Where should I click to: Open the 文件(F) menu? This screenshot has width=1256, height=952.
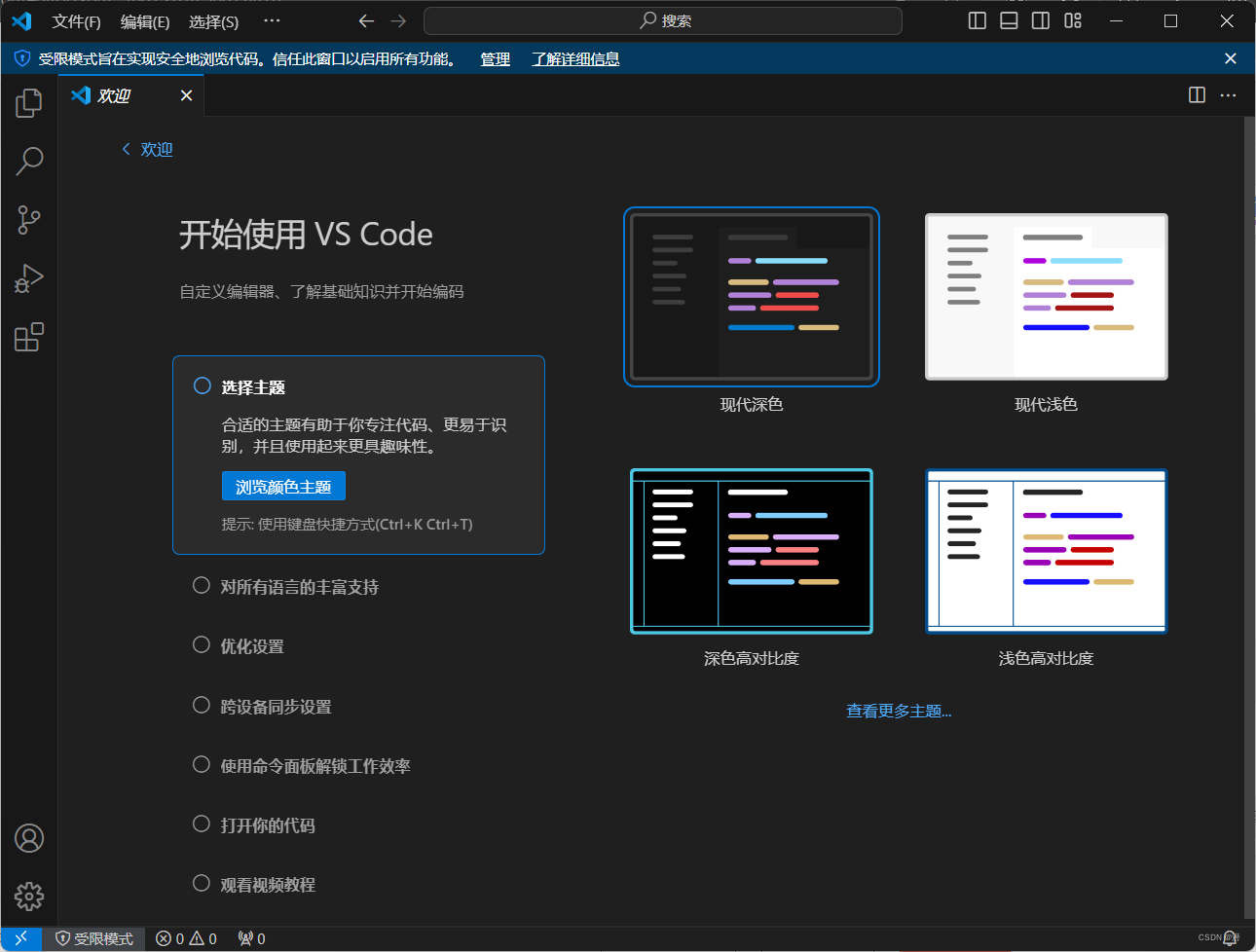point(76,21)
